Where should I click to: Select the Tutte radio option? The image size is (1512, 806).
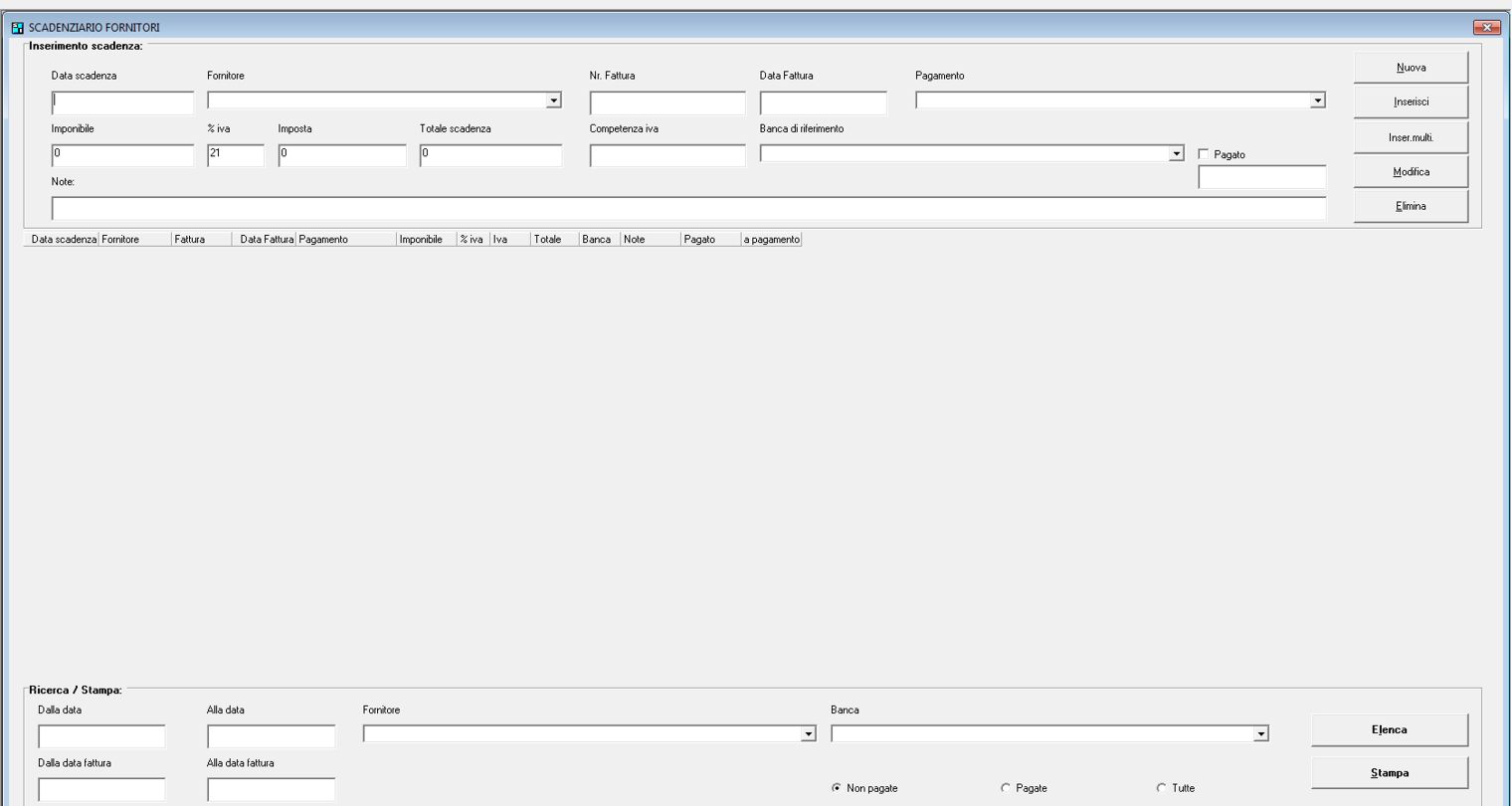1161,788
